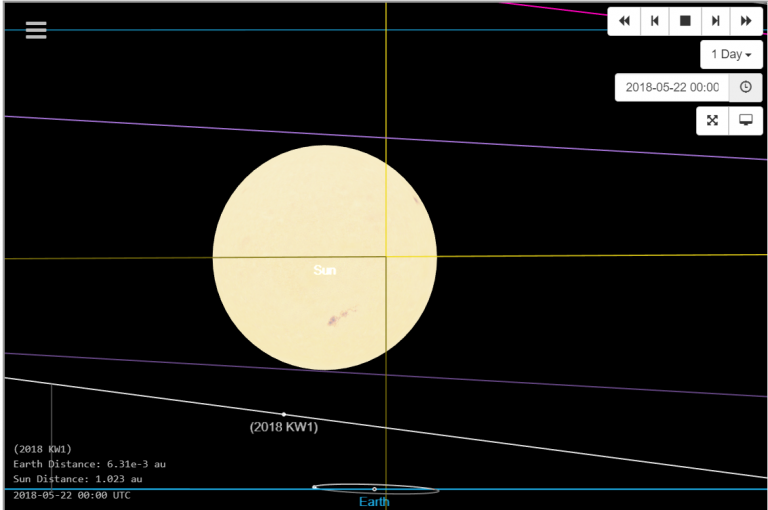Open the hamburger menu
This screenshot has width=768, height=510.
click(x=36, y=30)
